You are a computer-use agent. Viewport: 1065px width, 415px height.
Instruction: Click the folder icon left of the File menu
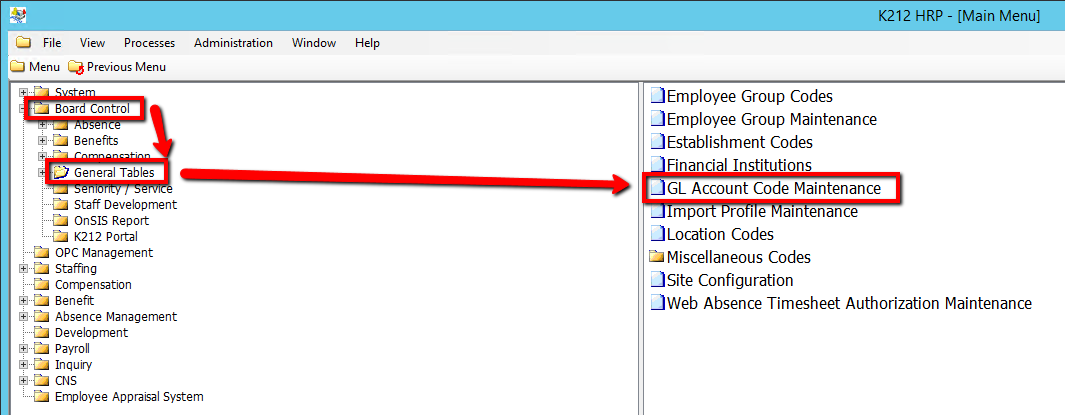pyautogui.click(x=23, y=43)
